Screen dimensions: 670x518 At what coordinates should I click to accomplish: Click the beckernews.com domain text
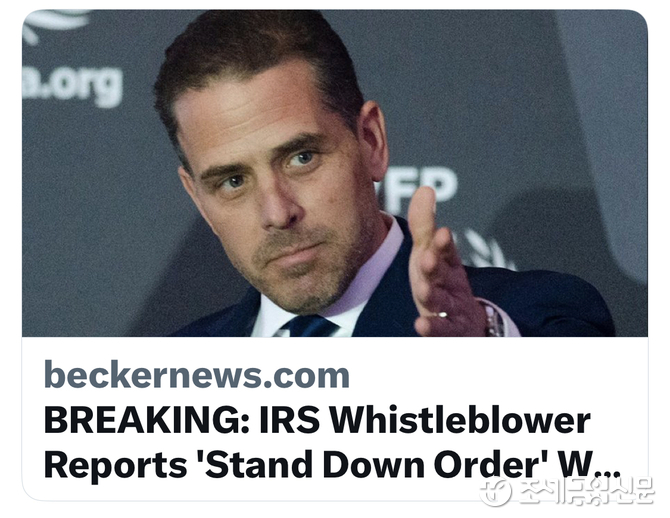[197, 375]
